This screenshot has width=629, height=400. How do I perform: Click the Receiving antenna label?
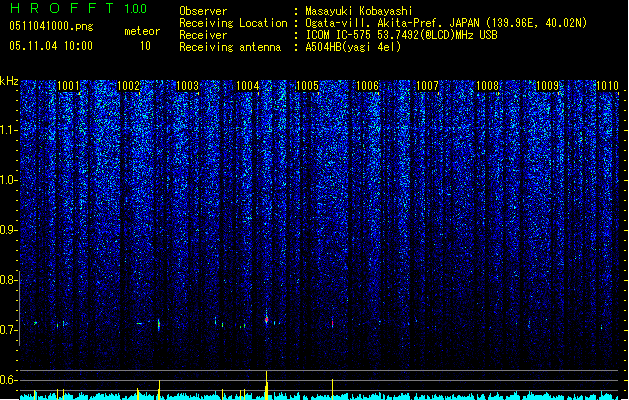click(x=230, y=47)
